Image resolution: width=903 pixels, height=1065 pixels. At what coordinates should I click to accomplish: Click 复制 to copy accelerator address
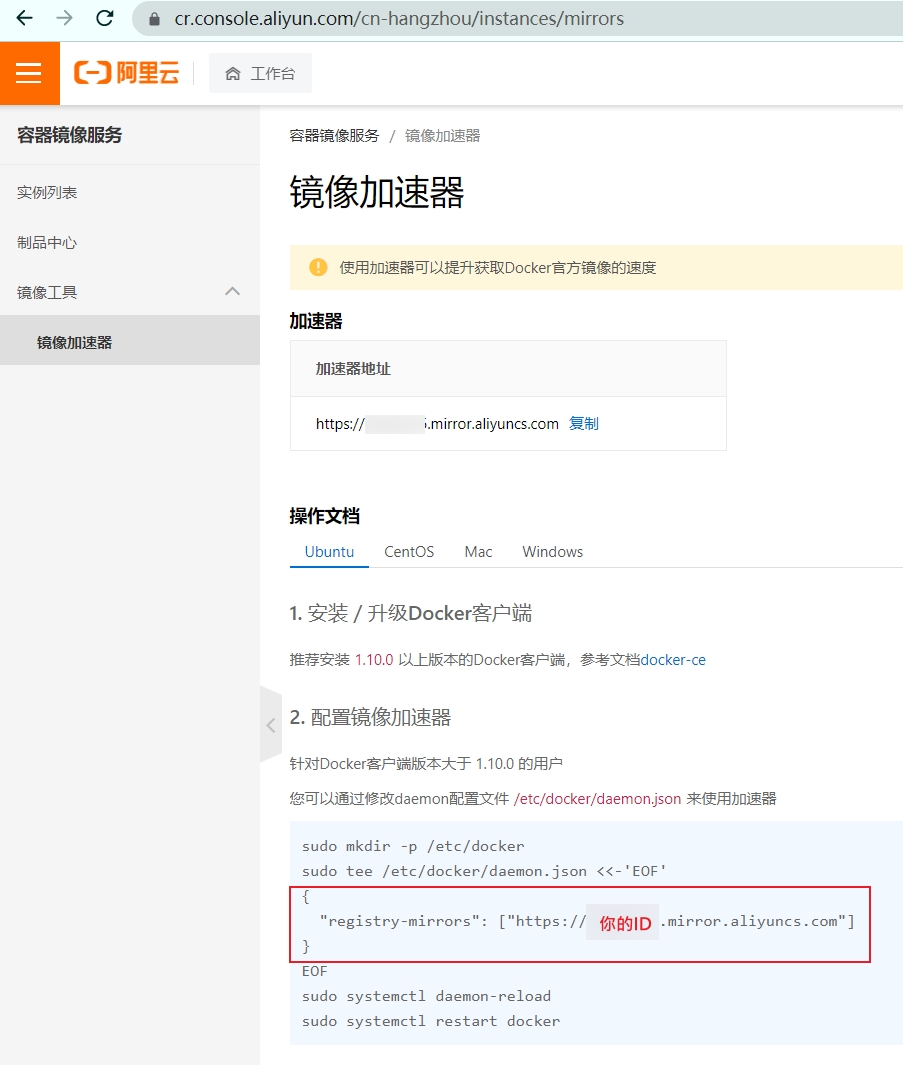583,423
